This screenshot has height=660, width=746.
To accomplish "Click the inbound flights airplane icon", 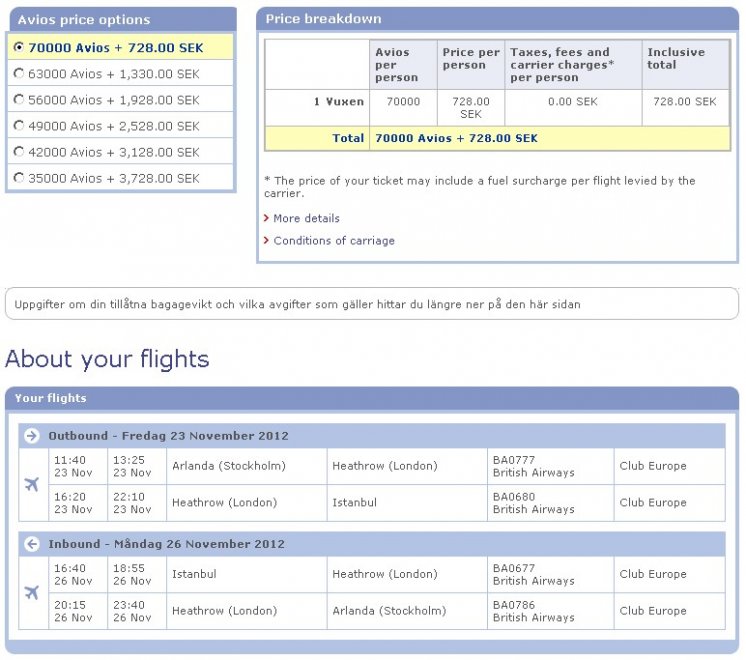I will [x=32, y=593].
